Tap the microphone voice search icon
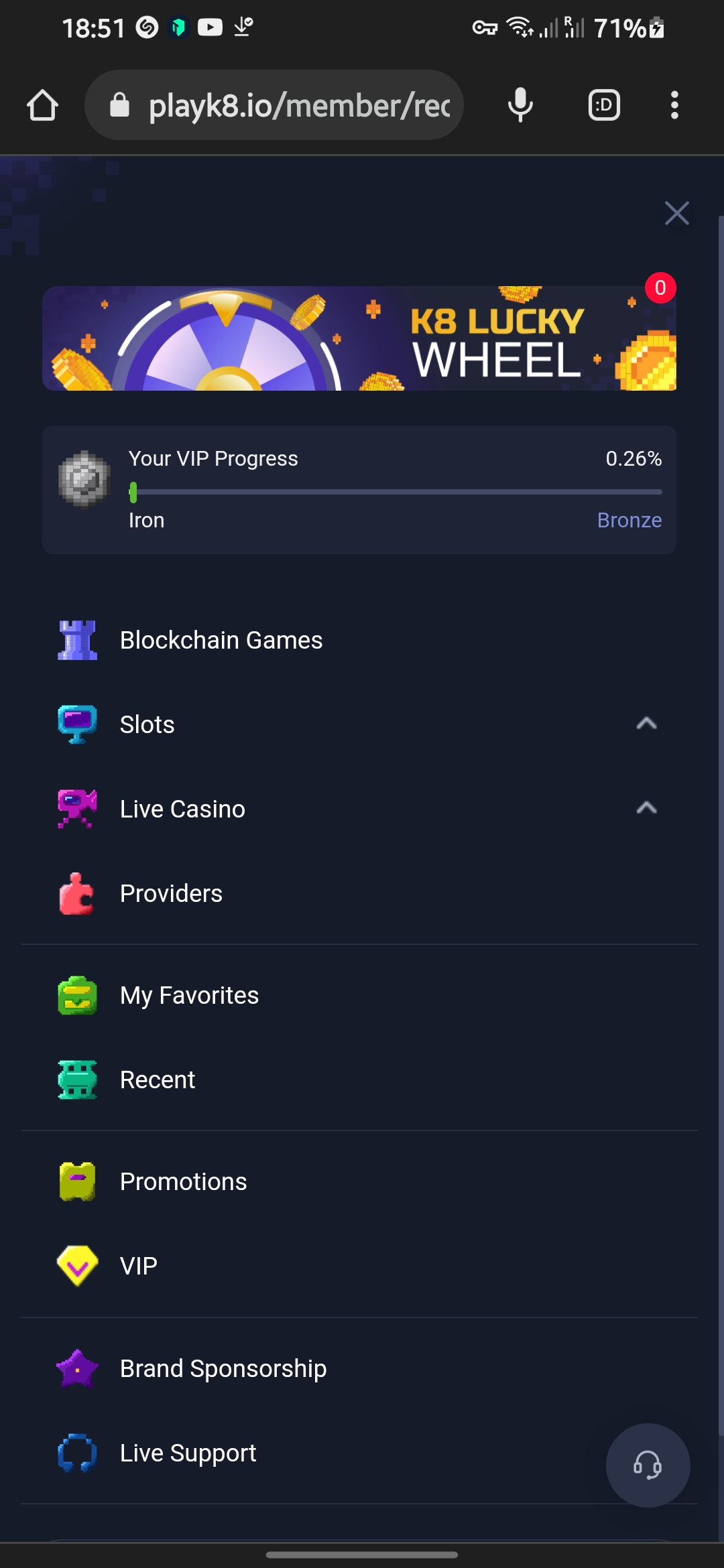The image size is (724, 1568). [x=520, y=105]
